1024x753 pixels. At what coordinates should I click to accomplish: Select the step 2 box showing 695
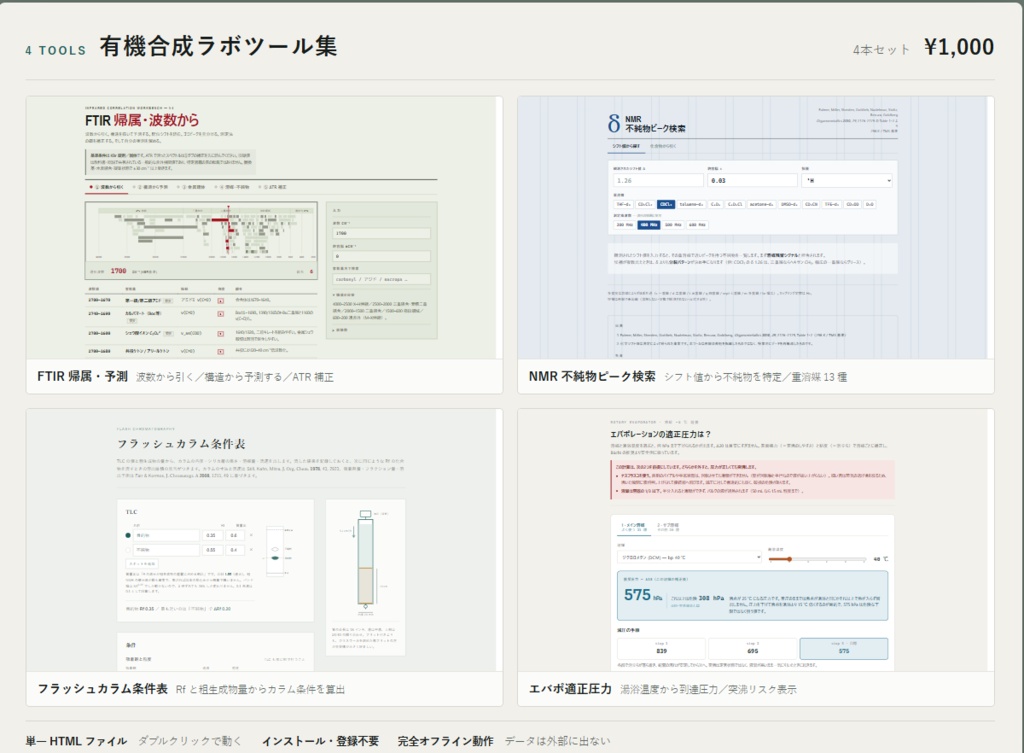tap(752, 648)
